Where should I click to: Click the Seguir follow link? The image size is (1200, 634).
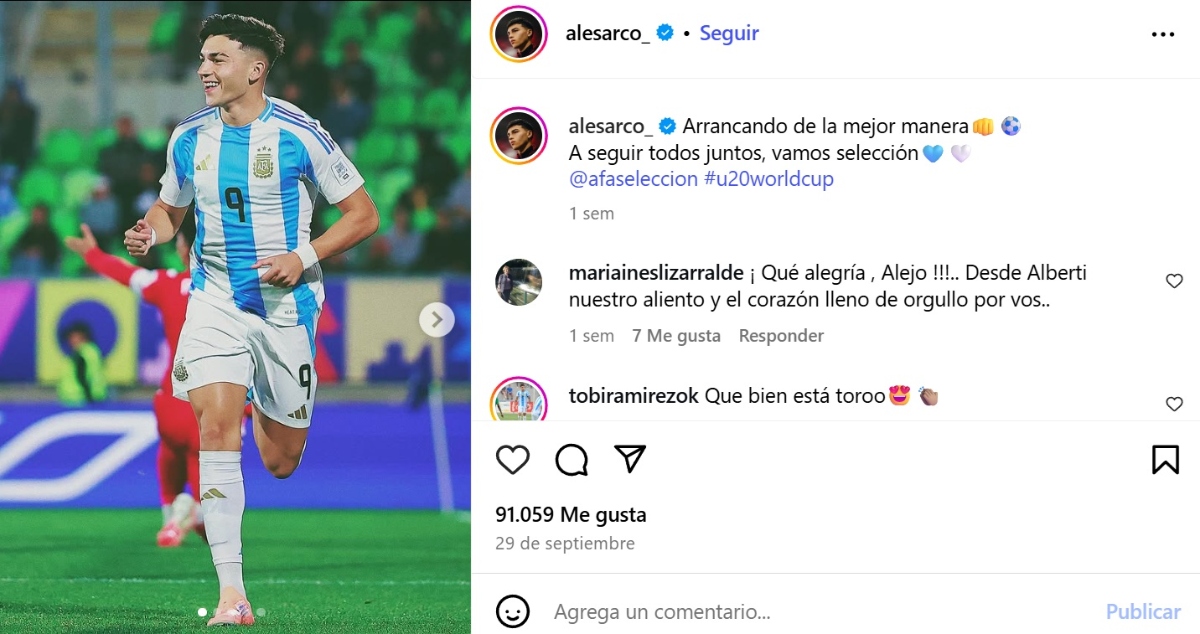coord(729,33)
